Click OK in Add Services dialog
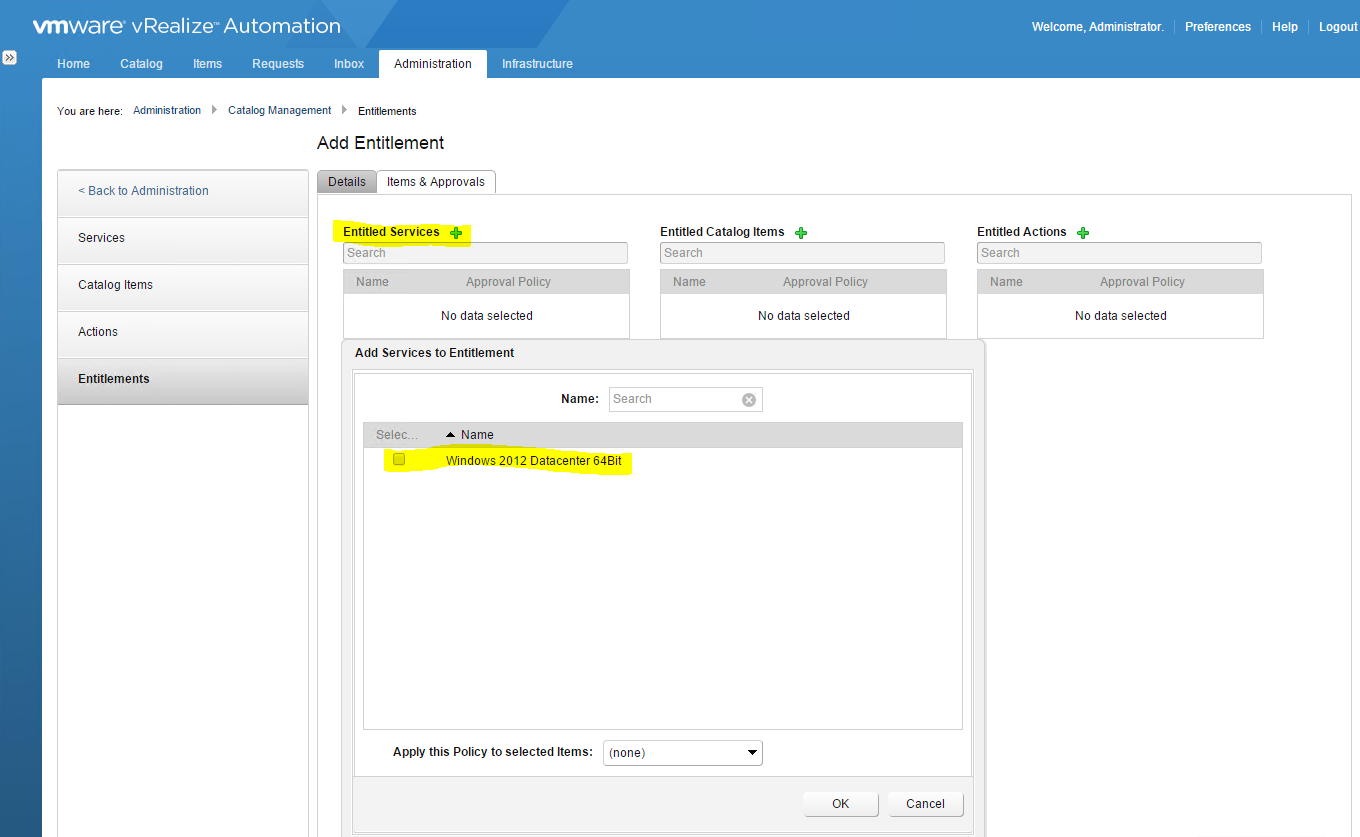This screenshot has width=1360, height=837. tap(841, 804)
